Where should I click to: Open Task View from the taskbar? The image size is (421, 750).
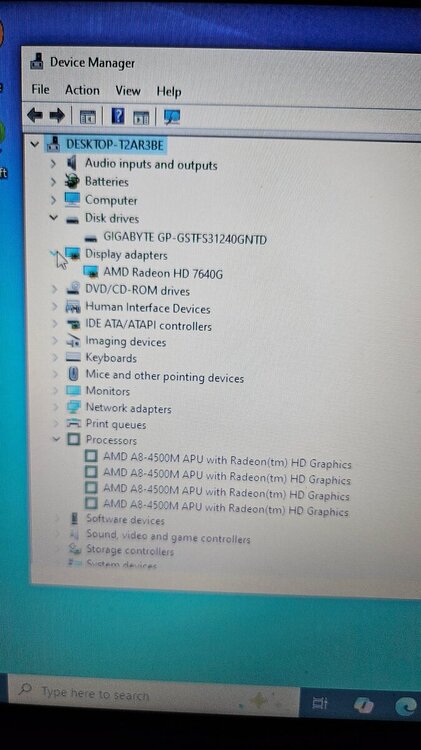click(320, 703)
